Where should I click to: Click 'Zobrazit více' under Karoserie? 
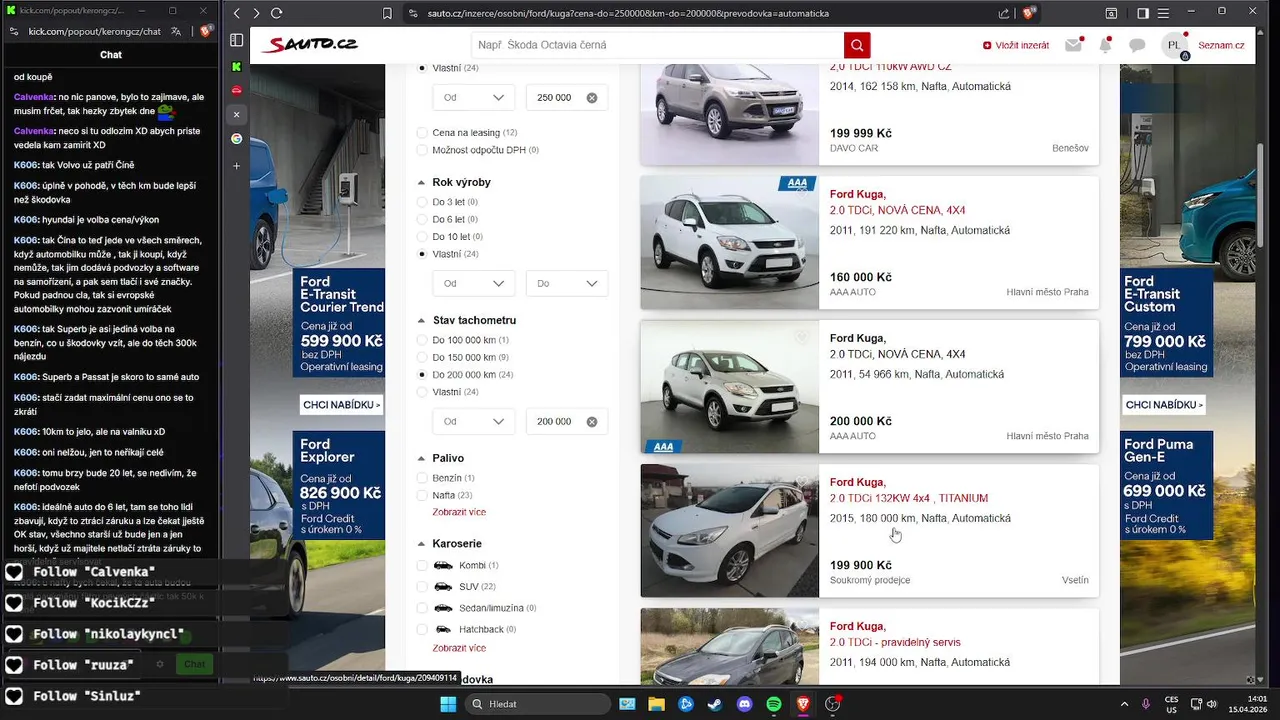click(459, 648)
